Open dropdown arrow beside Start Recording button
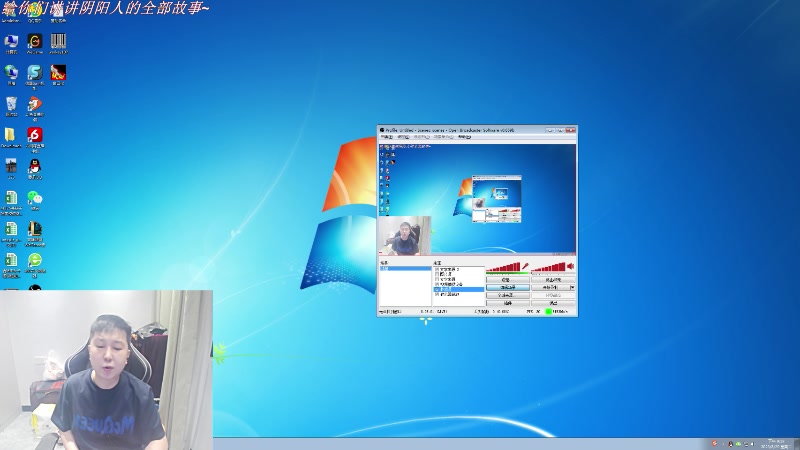 572,287
